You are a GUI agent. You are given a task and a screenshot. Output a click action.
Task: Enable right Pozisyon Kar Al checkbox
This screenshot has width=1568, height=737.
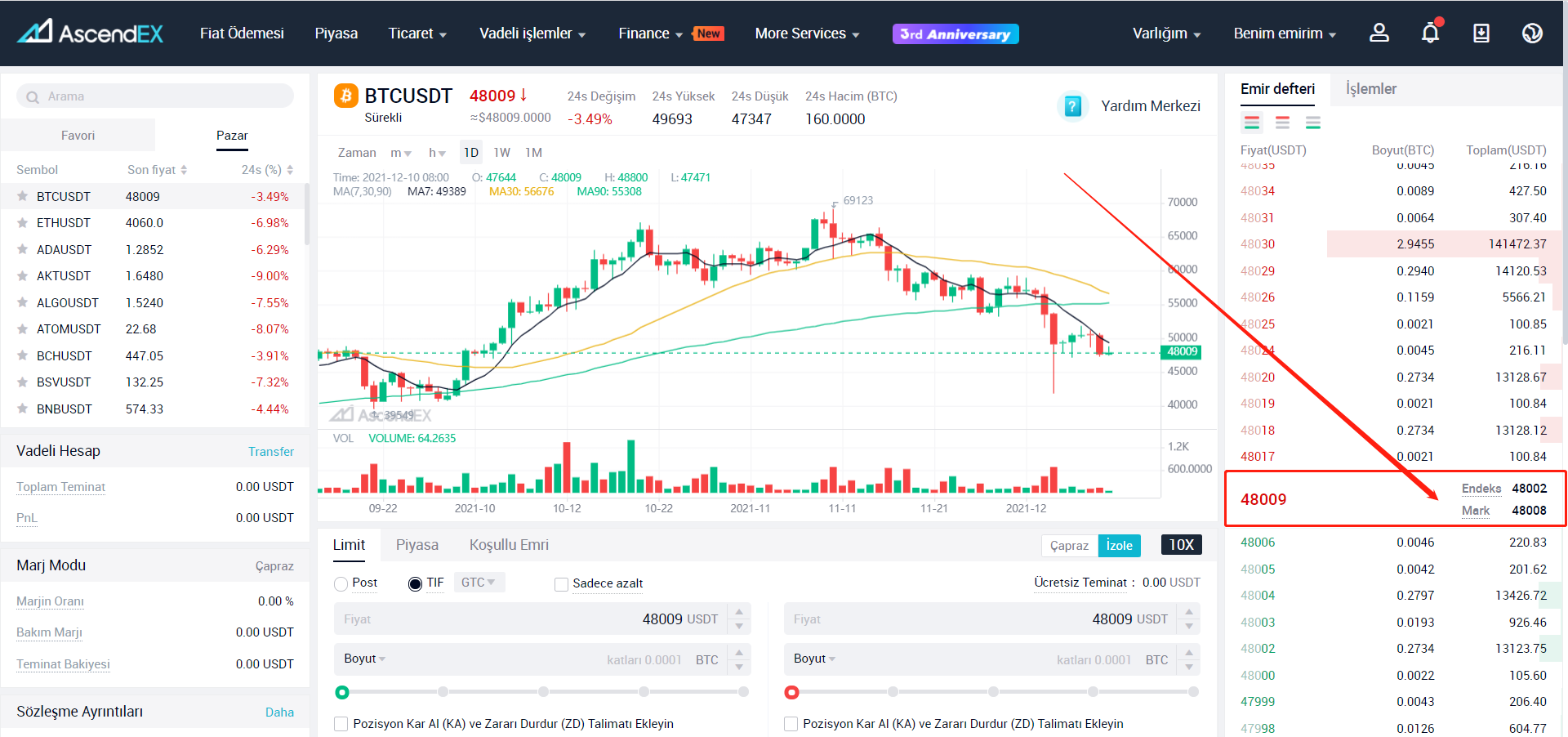point(791,724)
